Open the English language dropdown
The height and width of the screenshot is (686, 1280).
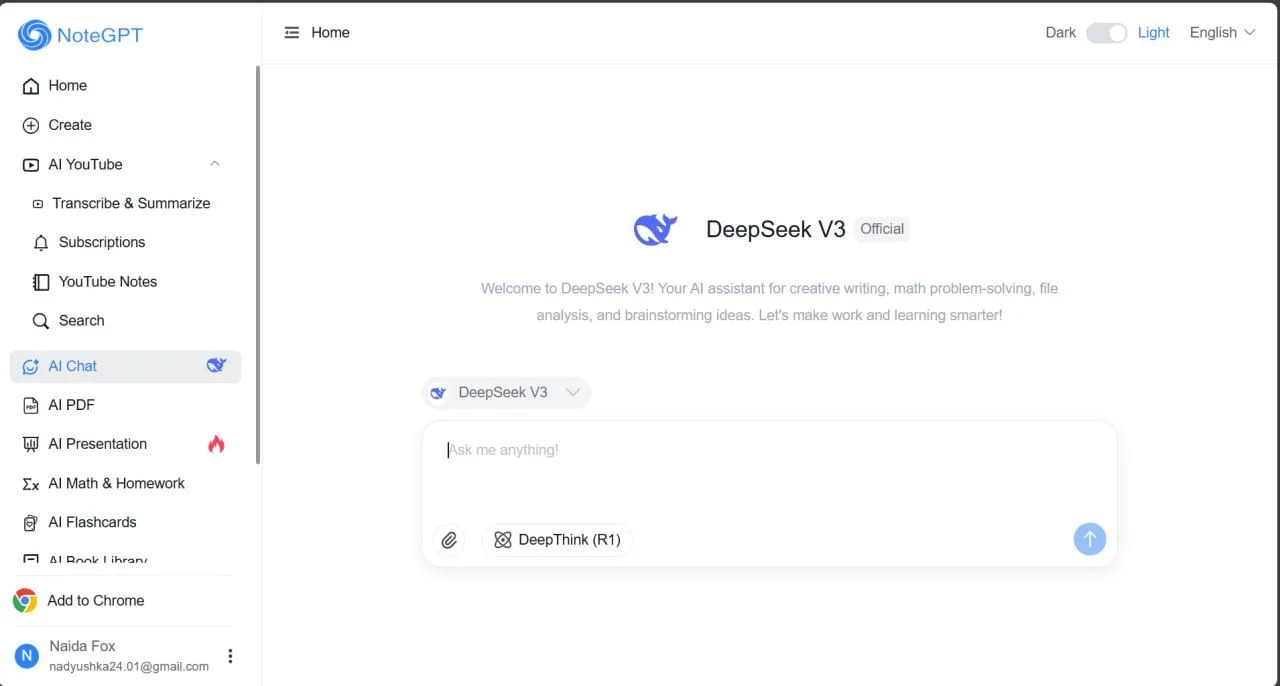coord(1222,33)
